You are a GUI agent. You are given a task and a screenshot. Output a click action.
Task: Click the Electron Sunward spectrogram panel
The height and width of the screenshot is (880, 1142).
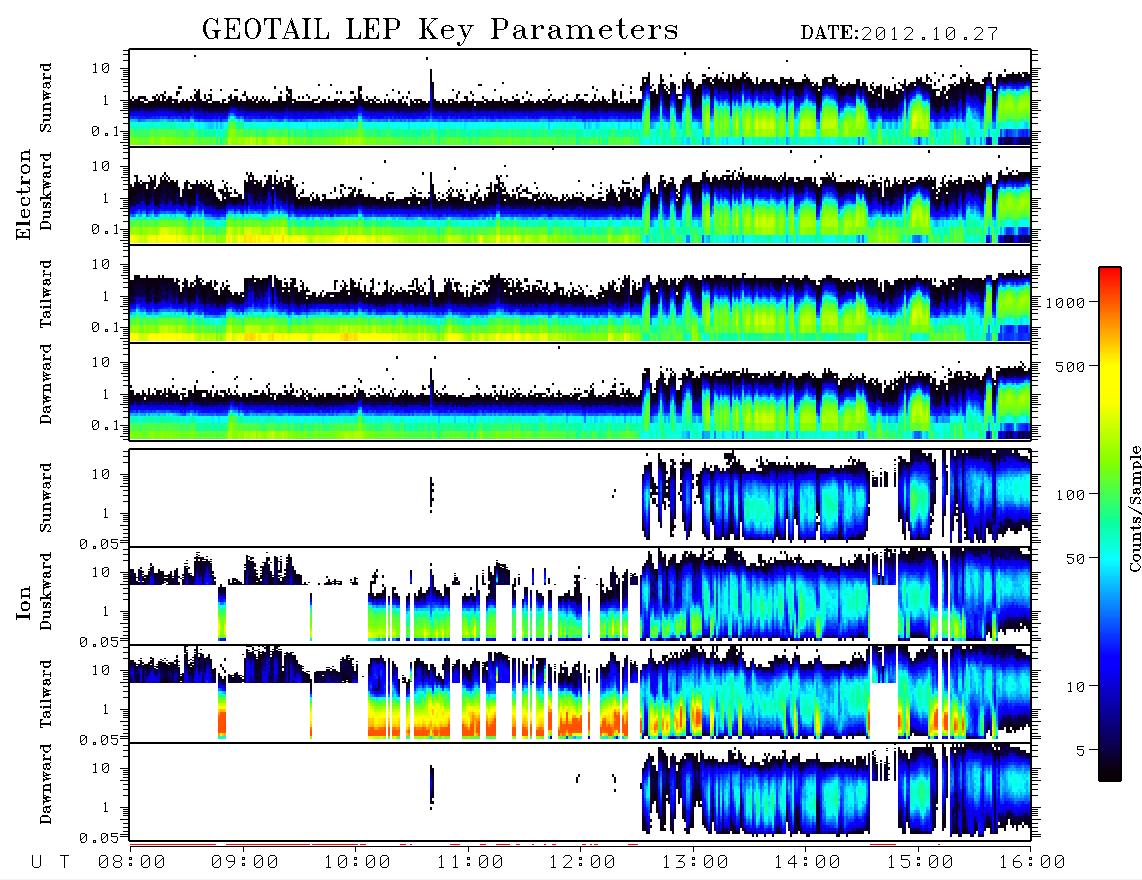[x=580, y=98]
